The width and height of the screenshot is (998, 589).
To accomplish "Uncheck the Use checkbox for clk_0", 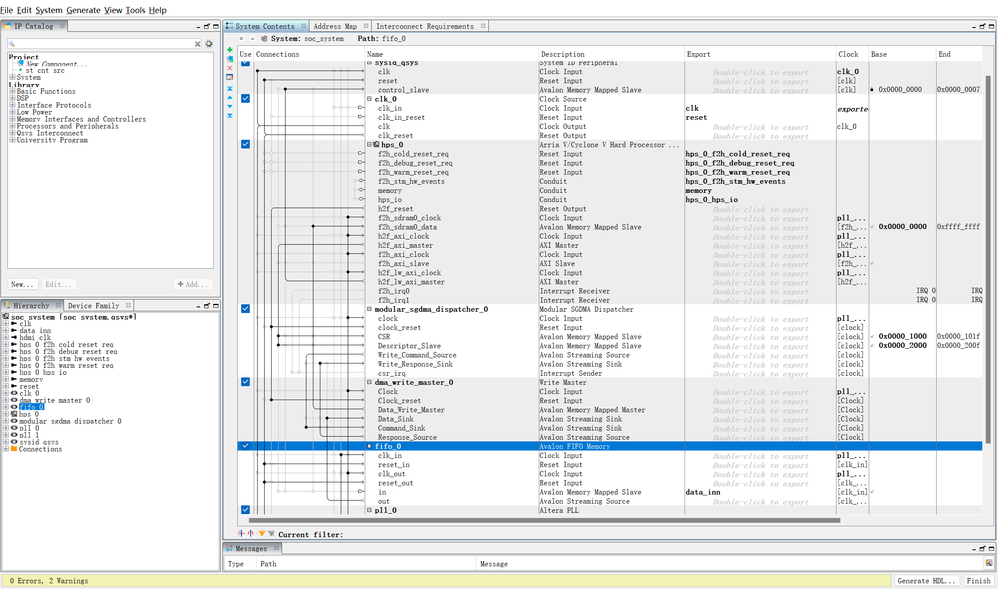I will (x=246, y=99).
